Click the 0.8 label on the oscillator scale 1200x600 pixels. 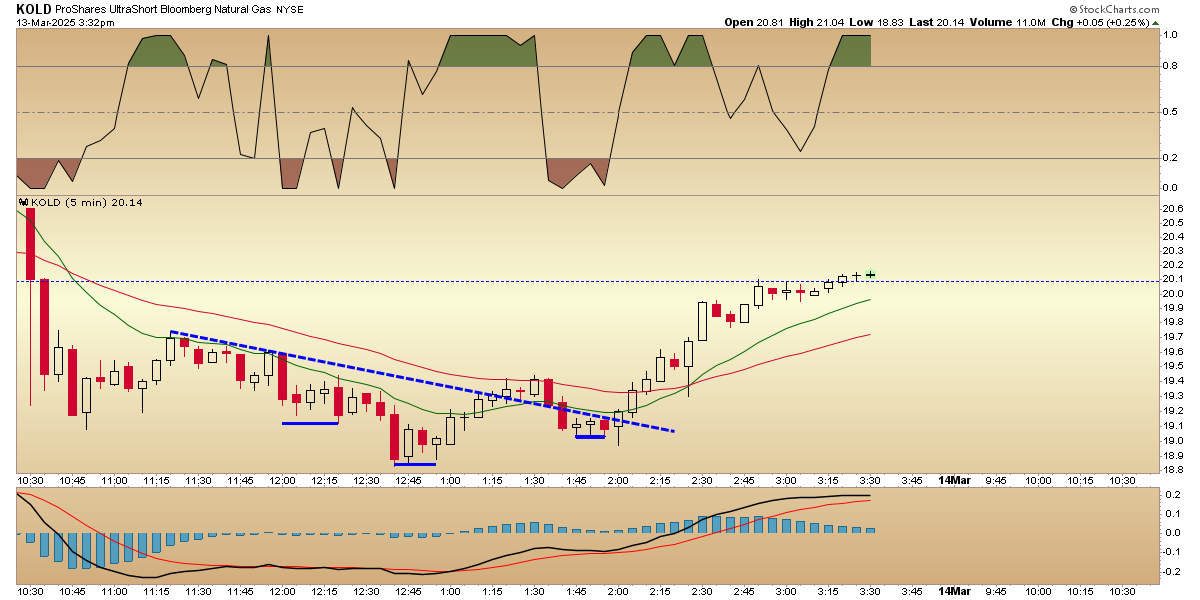[1172, 67]
